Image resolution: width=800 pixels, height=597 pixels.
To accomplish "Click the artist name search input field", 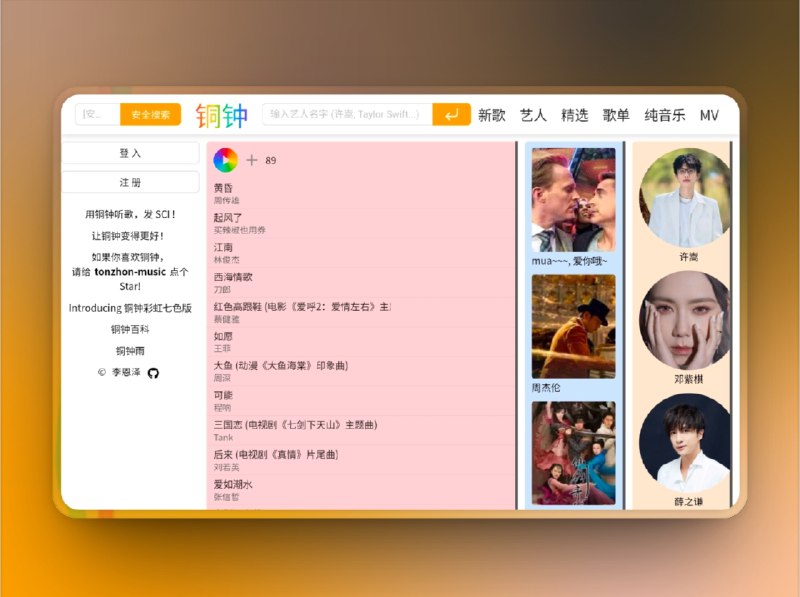I will click(x=345, y=114).
